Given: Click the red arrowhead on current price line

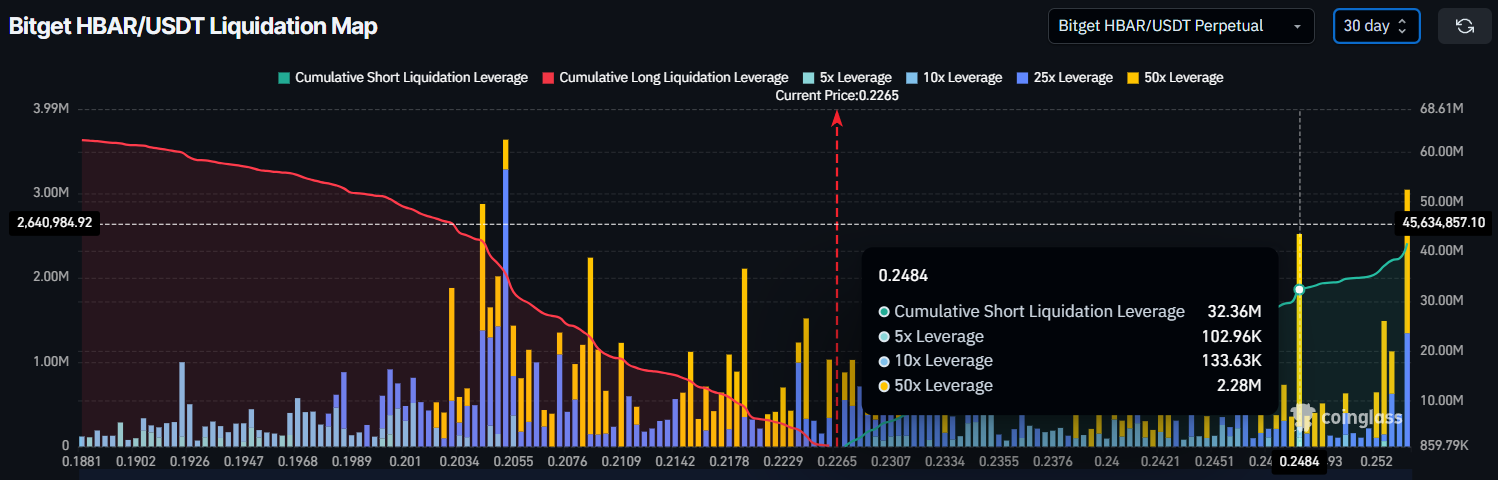Looking at the screenshot, I should [837, 118].
